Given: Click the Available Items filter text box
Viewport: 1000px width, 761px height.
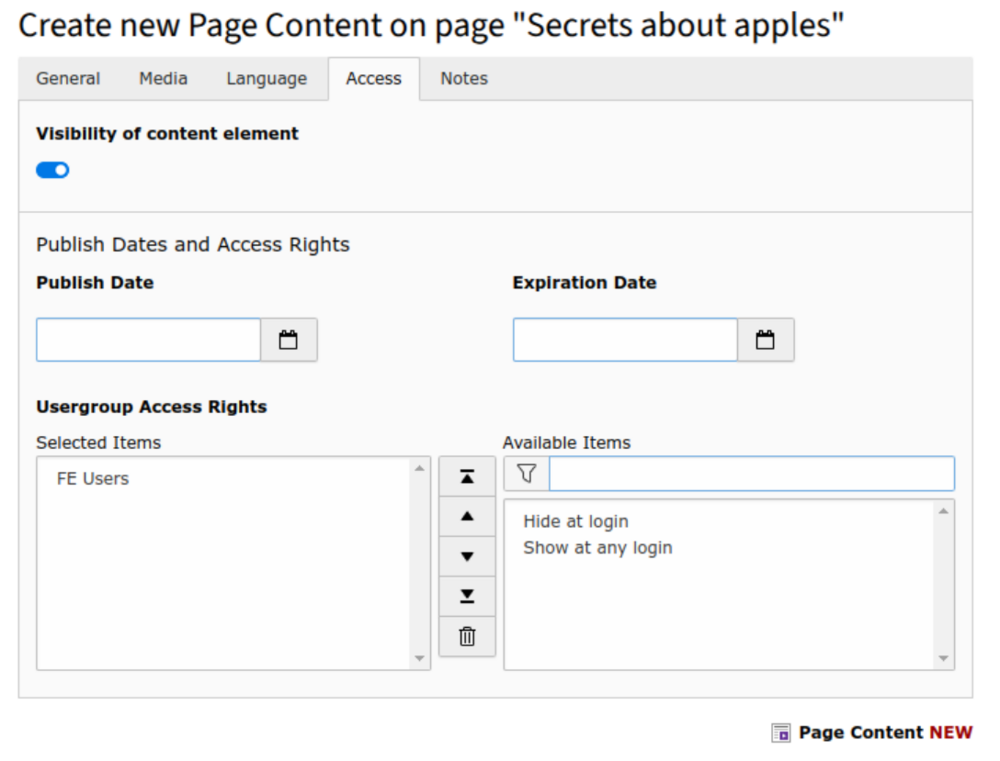Looking at the screenshot, I should (751, 474).
